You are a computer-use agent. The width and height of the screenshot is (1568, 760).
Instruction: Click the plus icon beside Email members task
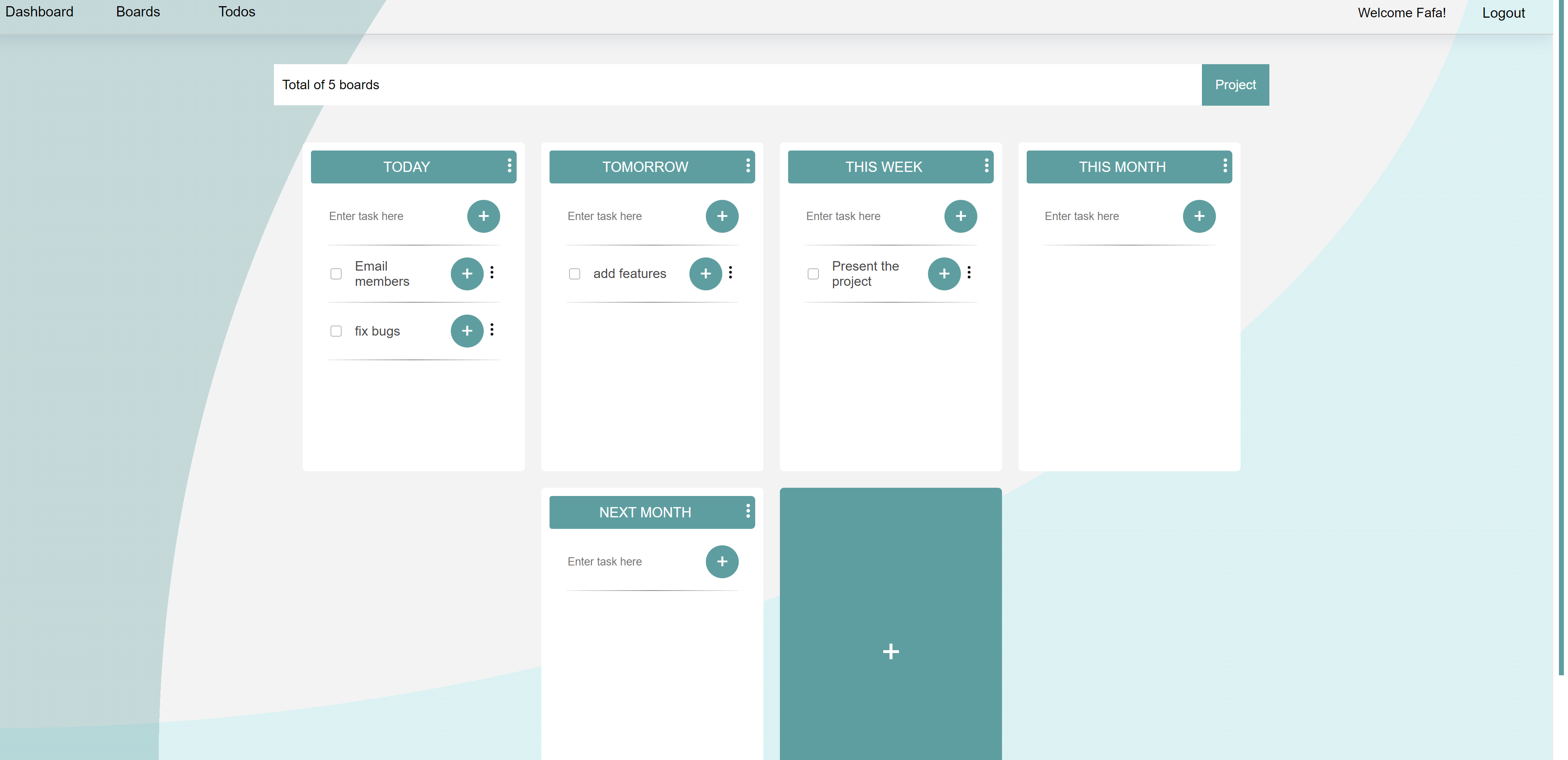coord(467,274)
